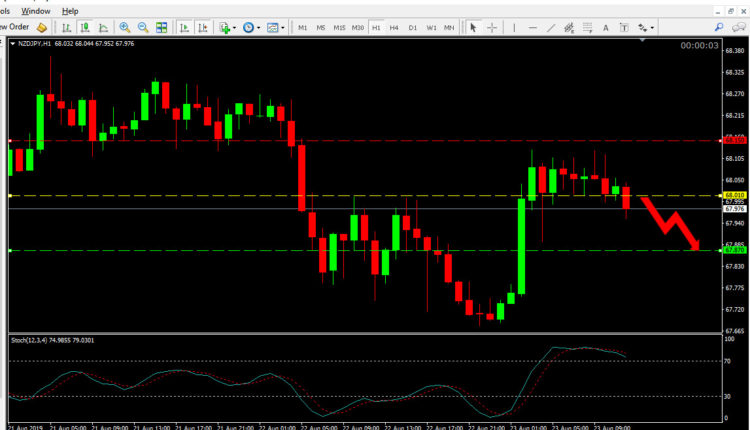Select the Fibonacci Retracement tool
This screenshot has height=430, width=750.
[x=587, y=28]
